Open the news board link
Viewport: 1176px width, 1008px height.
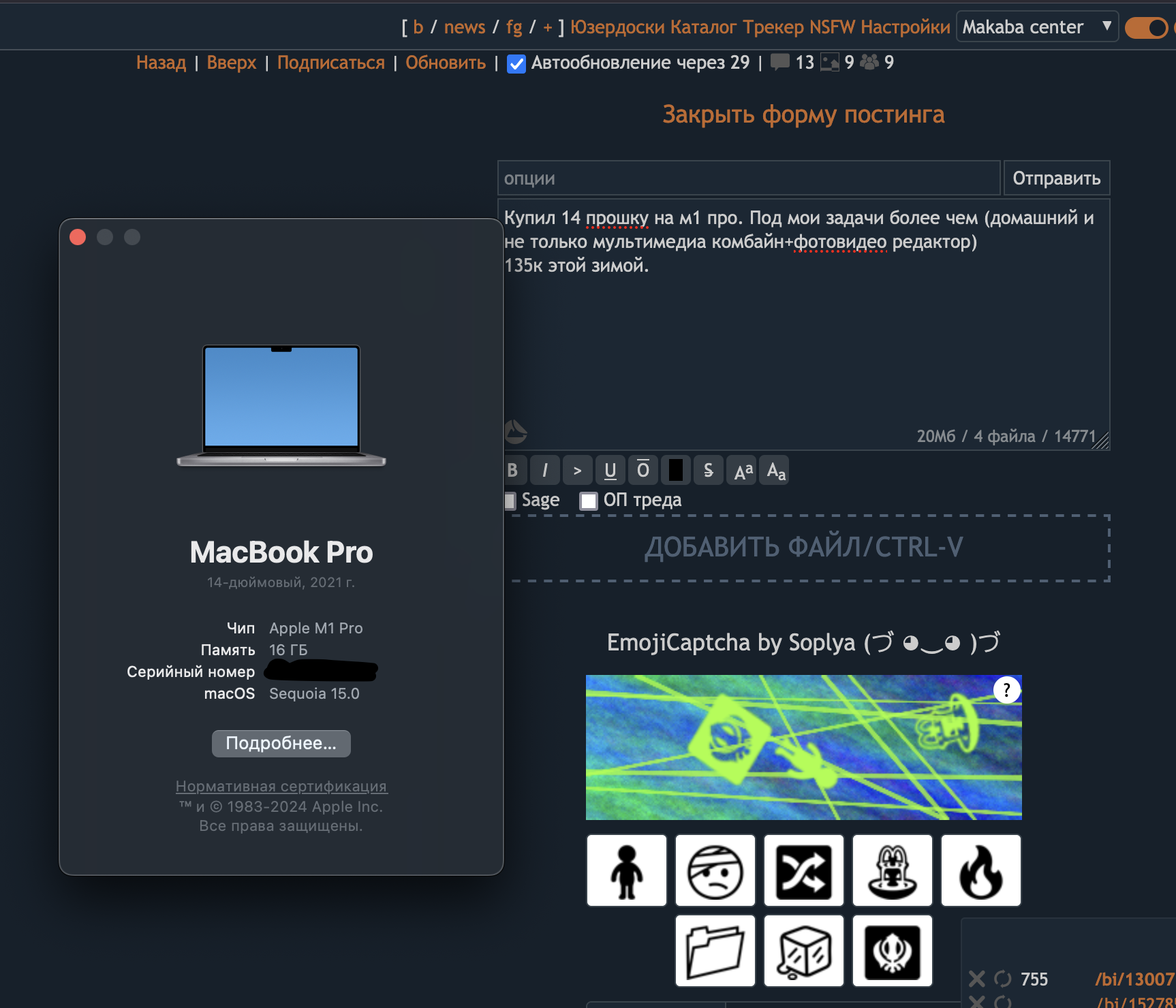click(x=465, y=27)
